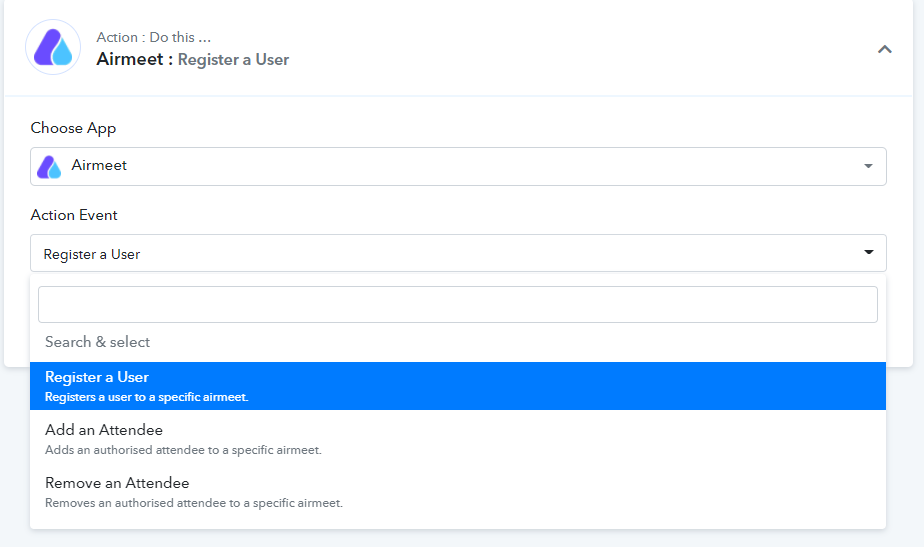Select 'Add an Attendee' action event
Image resolution: width=924 pixels, height=547 pixels.
click(x=458, y=439)
